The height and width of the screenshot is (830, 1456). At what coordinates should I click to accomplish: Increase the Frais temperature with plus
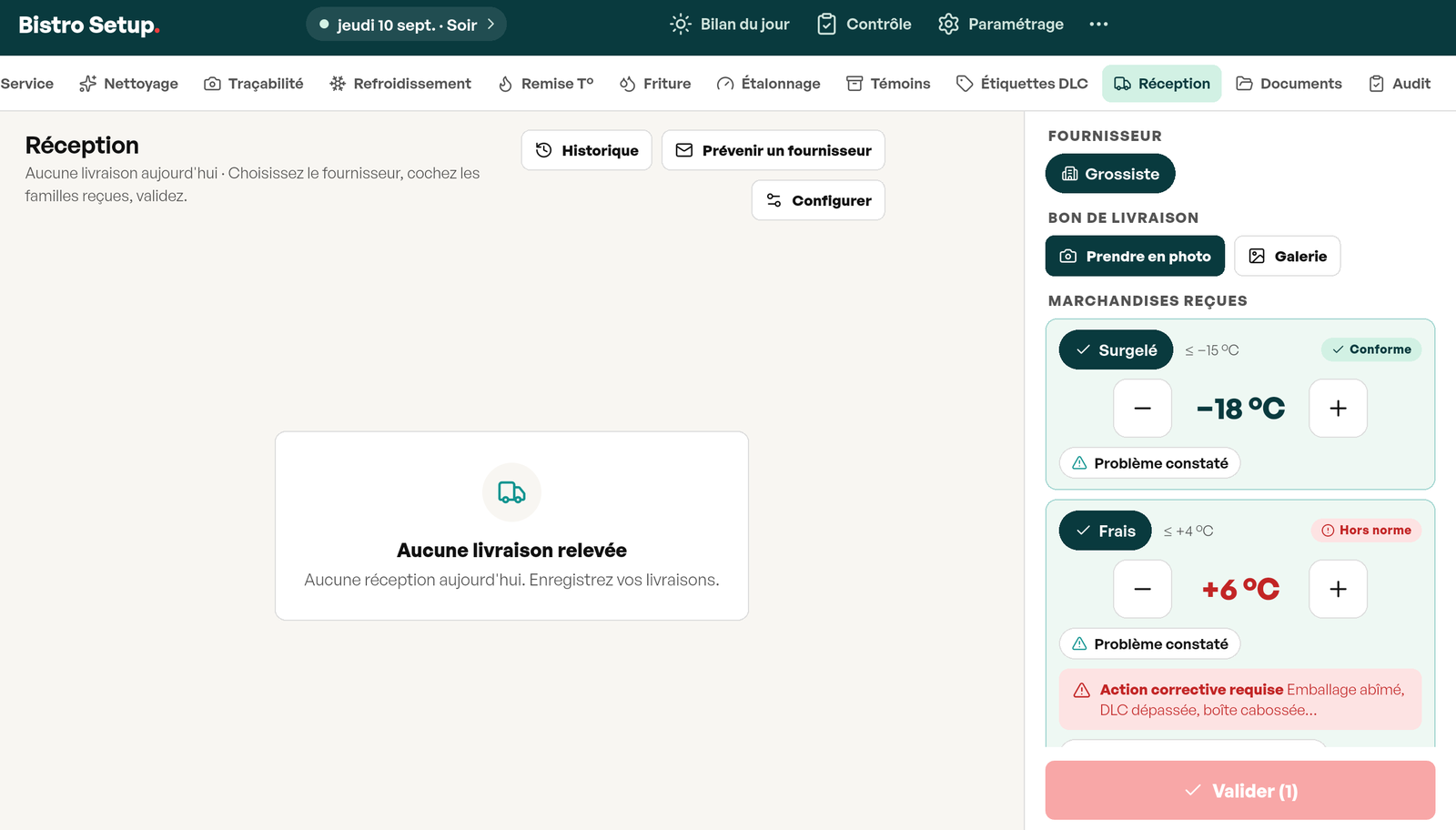1338,590
